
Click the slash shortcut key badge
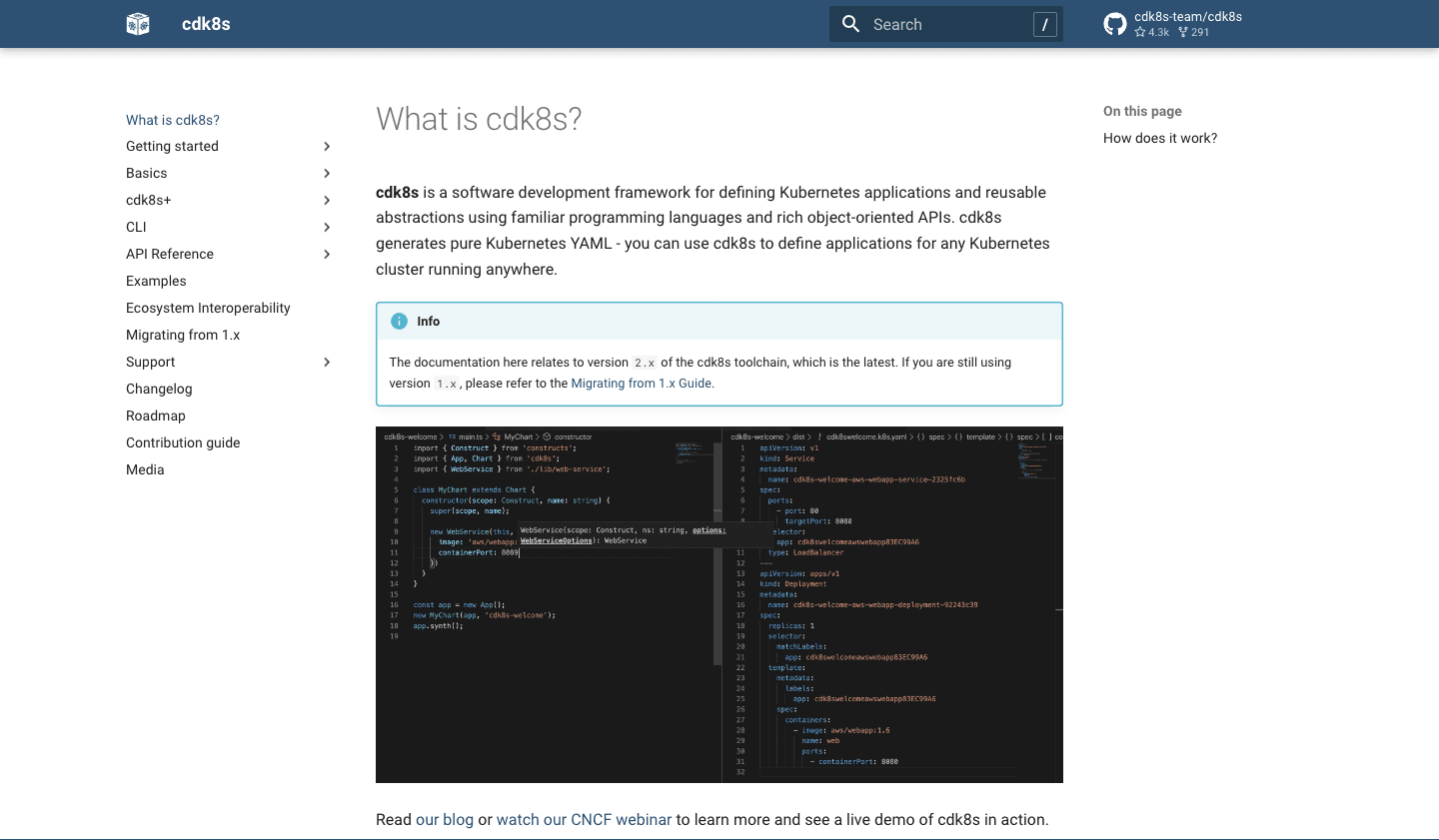(x=1044, y=24)
